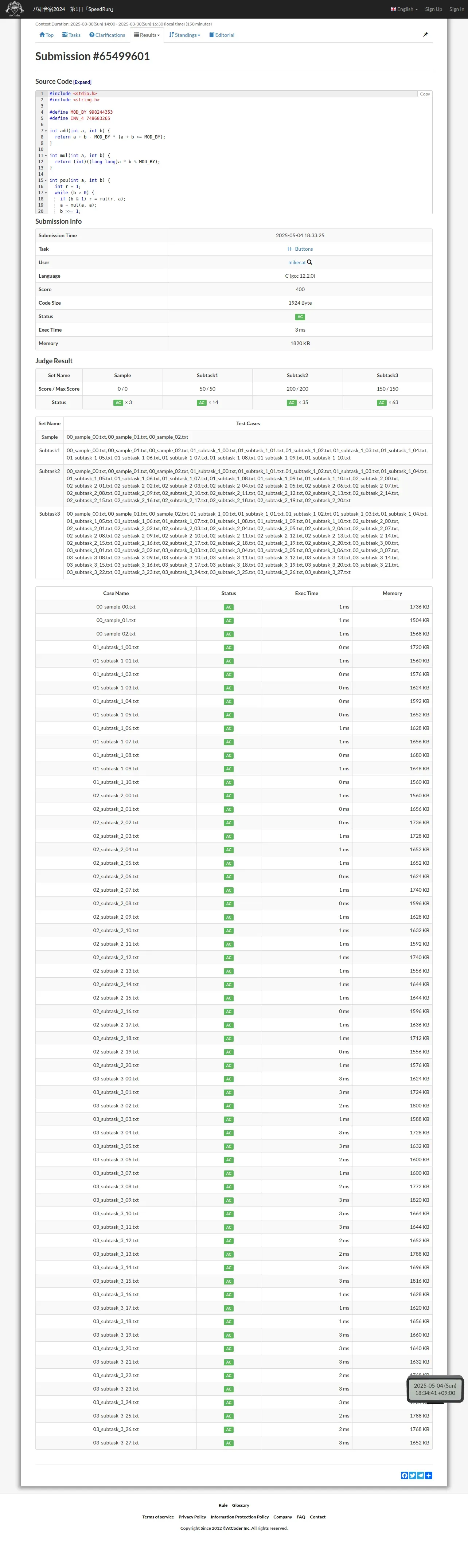Copy the source code with the Copy button

click(x=425, y=94)
